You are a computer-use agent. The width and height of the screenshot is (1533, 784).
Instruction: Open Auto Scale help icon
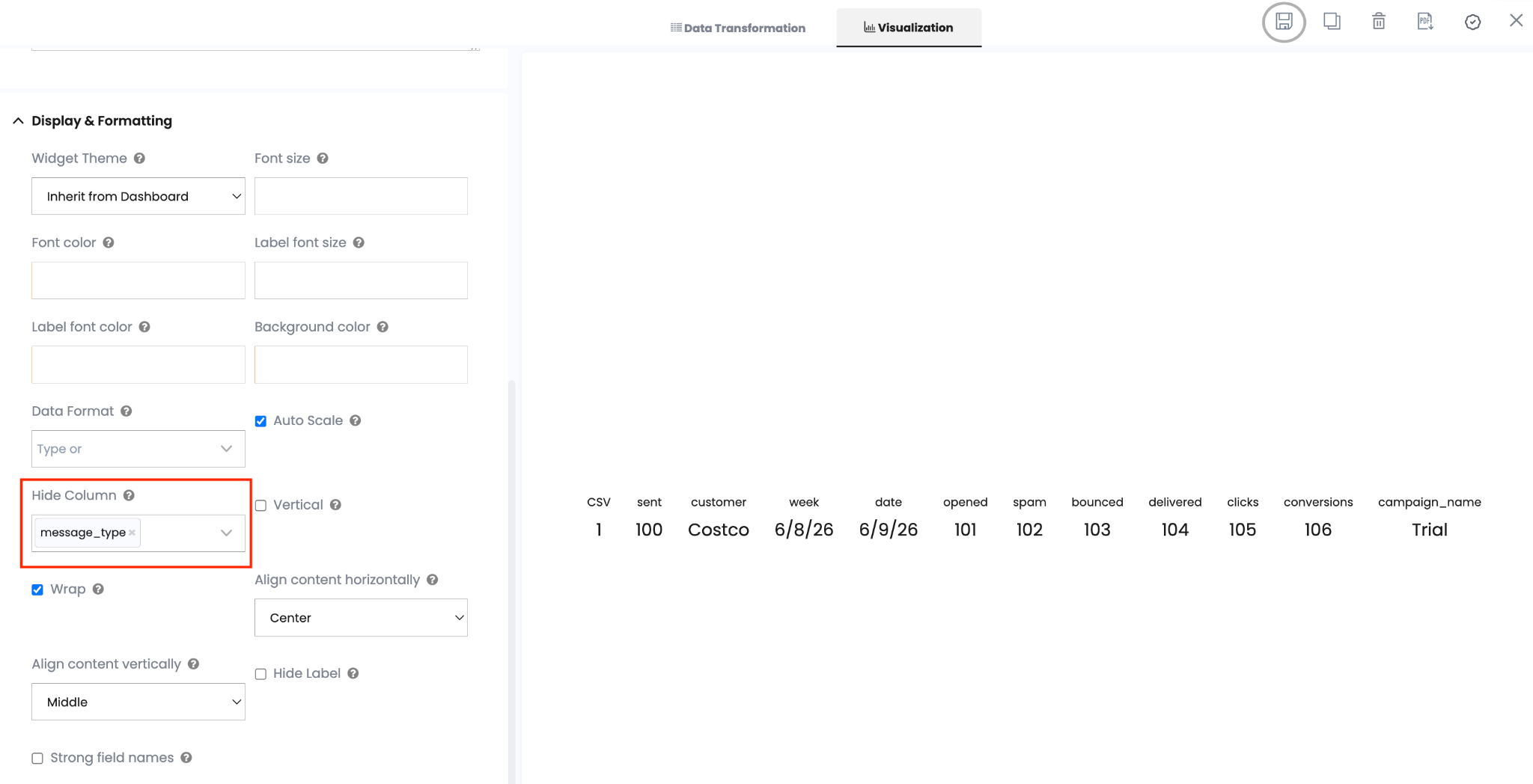coord(356,420)
